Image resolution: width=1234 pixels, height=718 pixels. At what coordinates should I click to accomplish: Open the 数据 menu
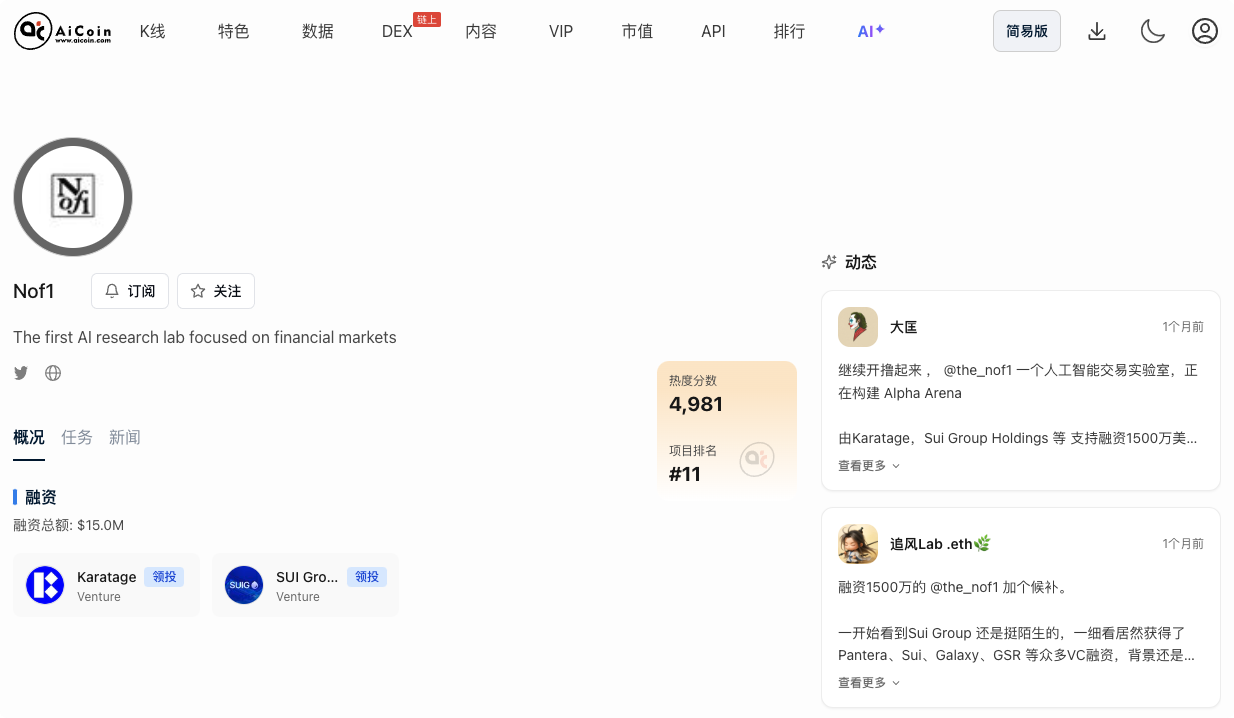click(318, 31)
